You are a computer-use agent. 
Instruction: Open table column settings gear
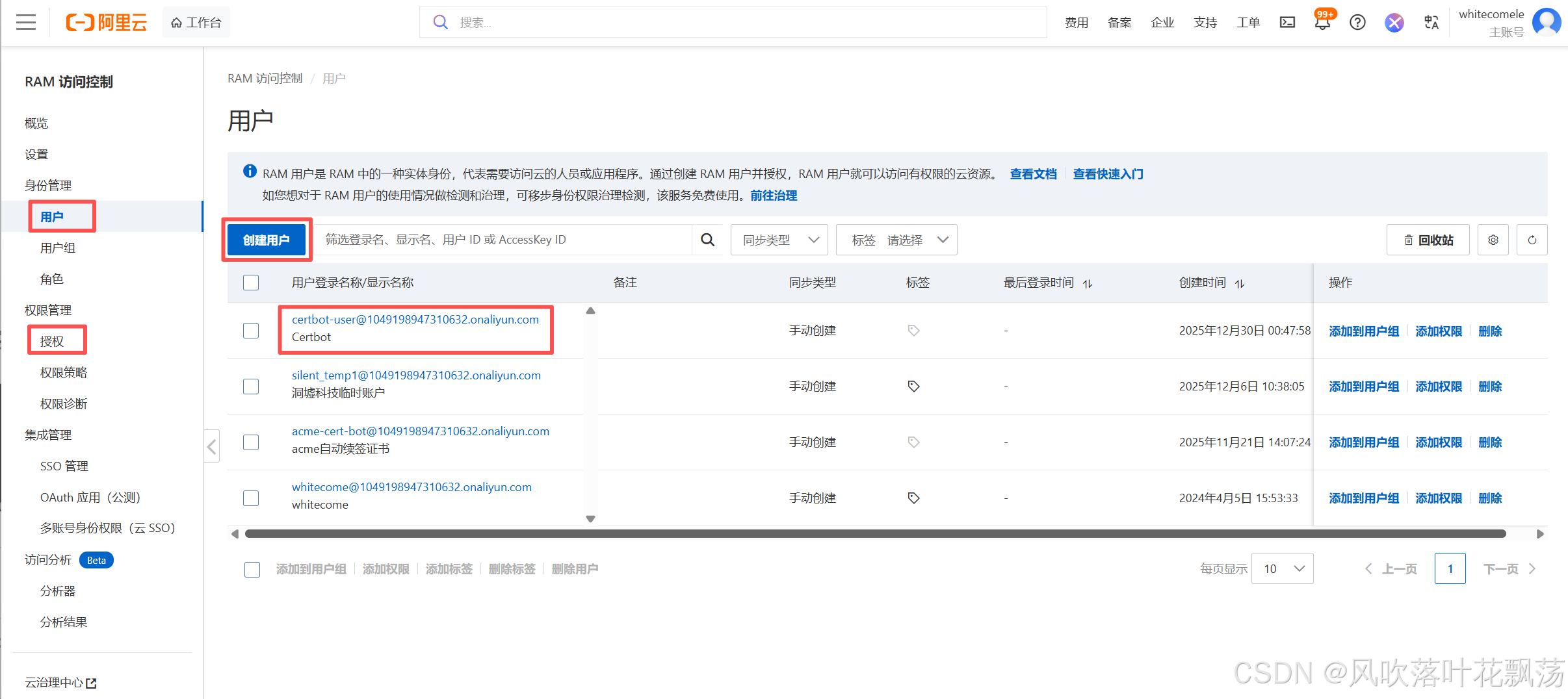point(1493,240)
